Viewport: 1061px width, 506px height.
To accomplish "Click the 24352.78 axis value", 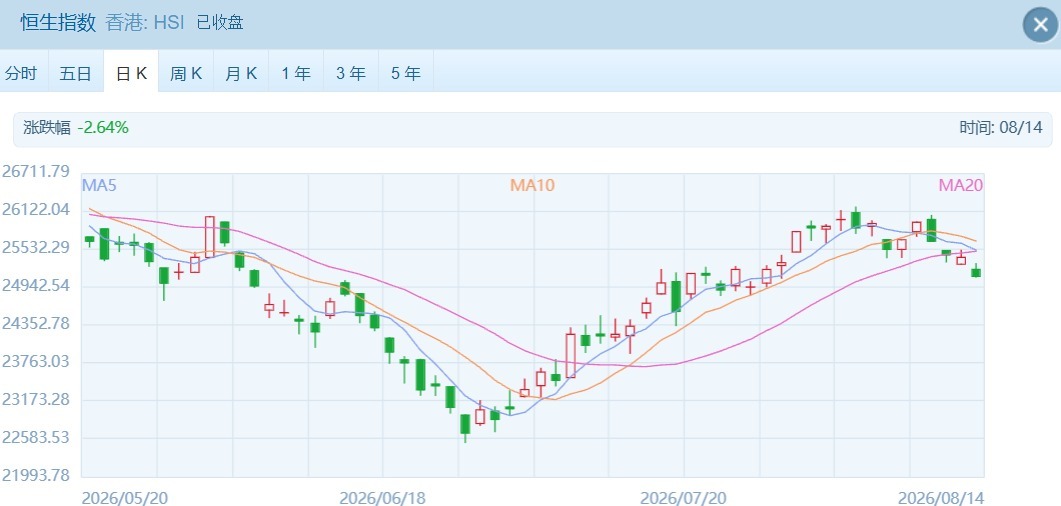I will click(36, 323).
